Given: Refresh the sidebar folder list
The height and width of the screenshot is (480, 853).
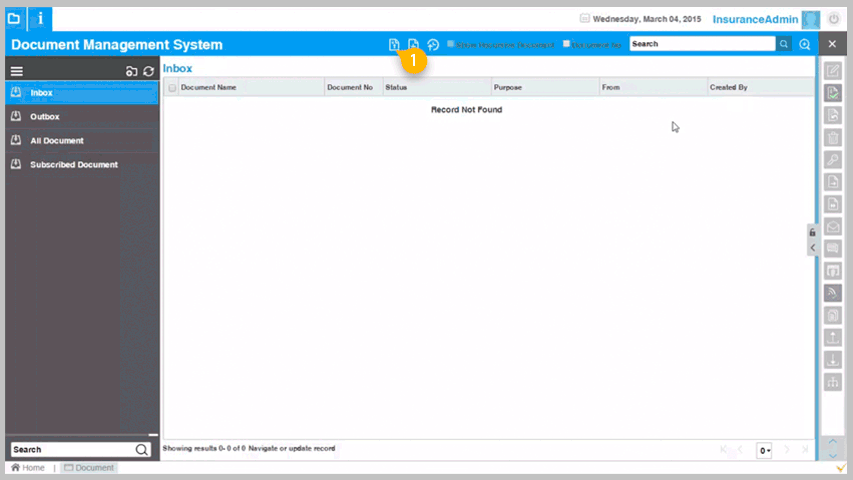Looking at the screenshot, I should pos(149,71).
